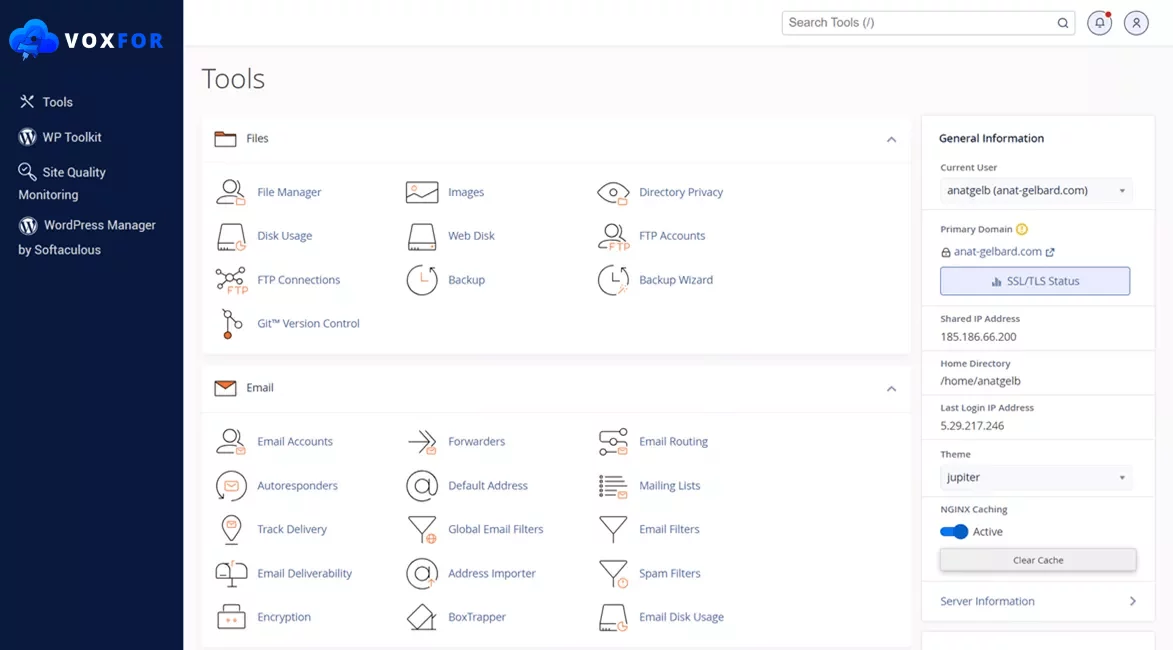Image resolution: width=1173 pixels, height=650 pixels.
Task: Select Site Quality Monitoring in sidebar
Action: pos(62,183)
